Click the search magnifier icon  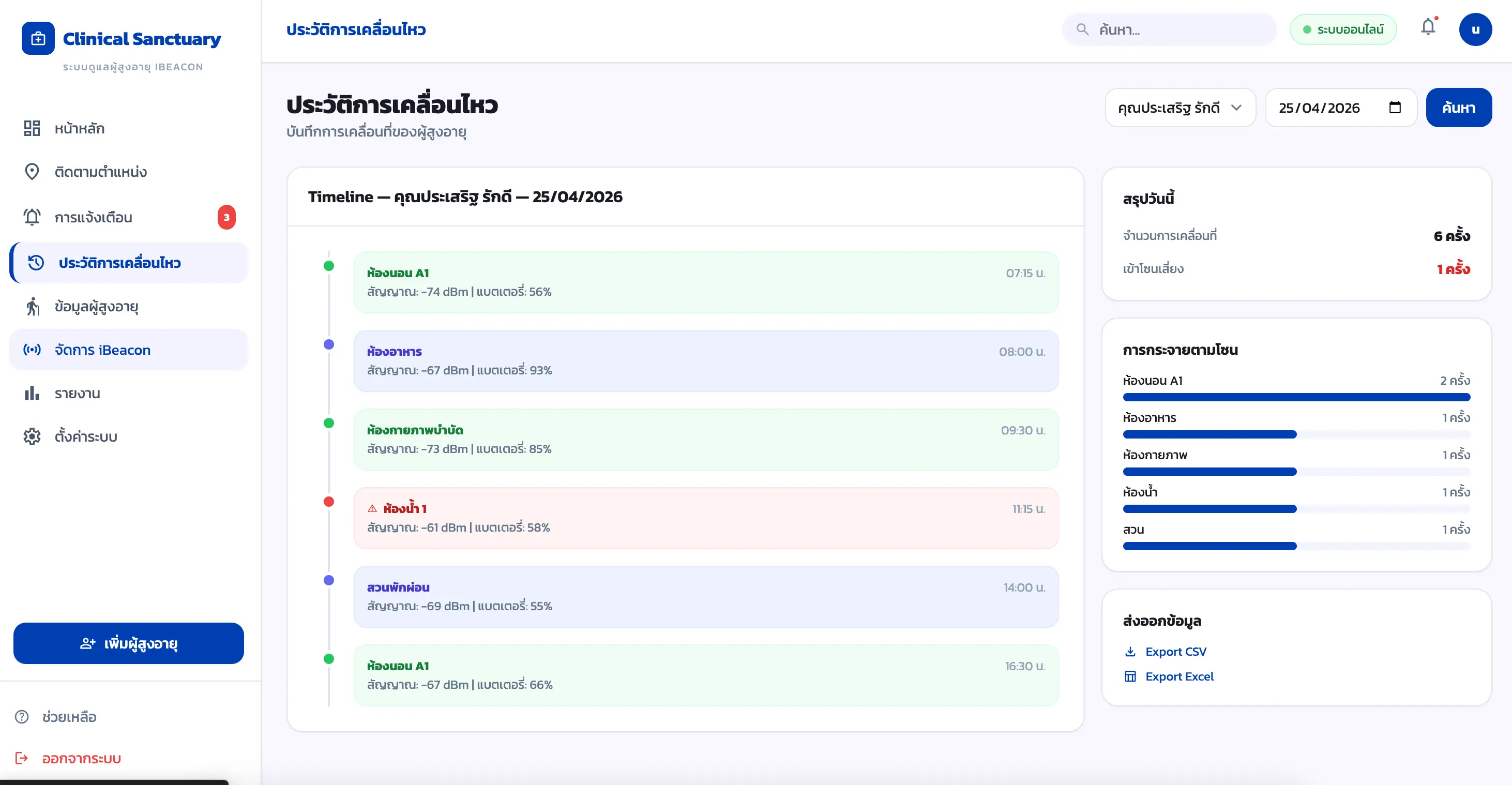pyautogui.click(x=1082, y=29)
